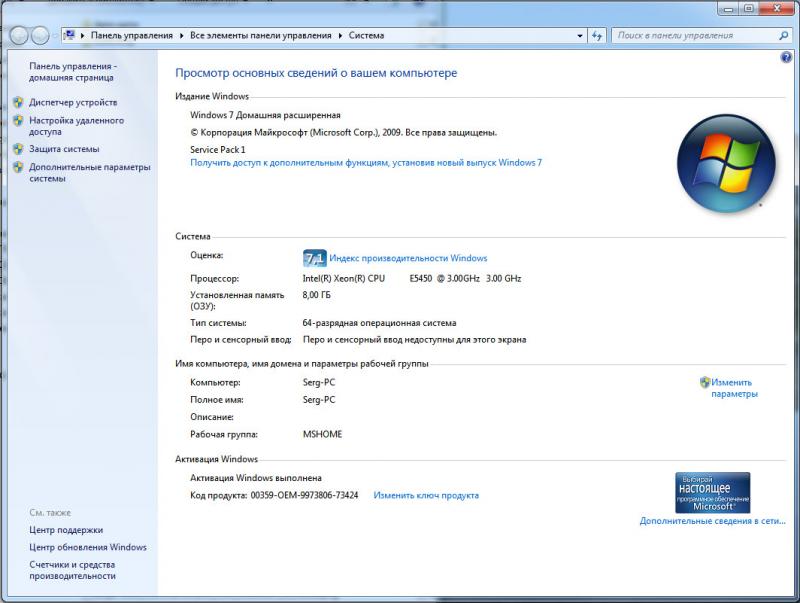Expand arrow after Панель управления breadcrumb
Screen dimensions: 800x603
tap(182, 36)
